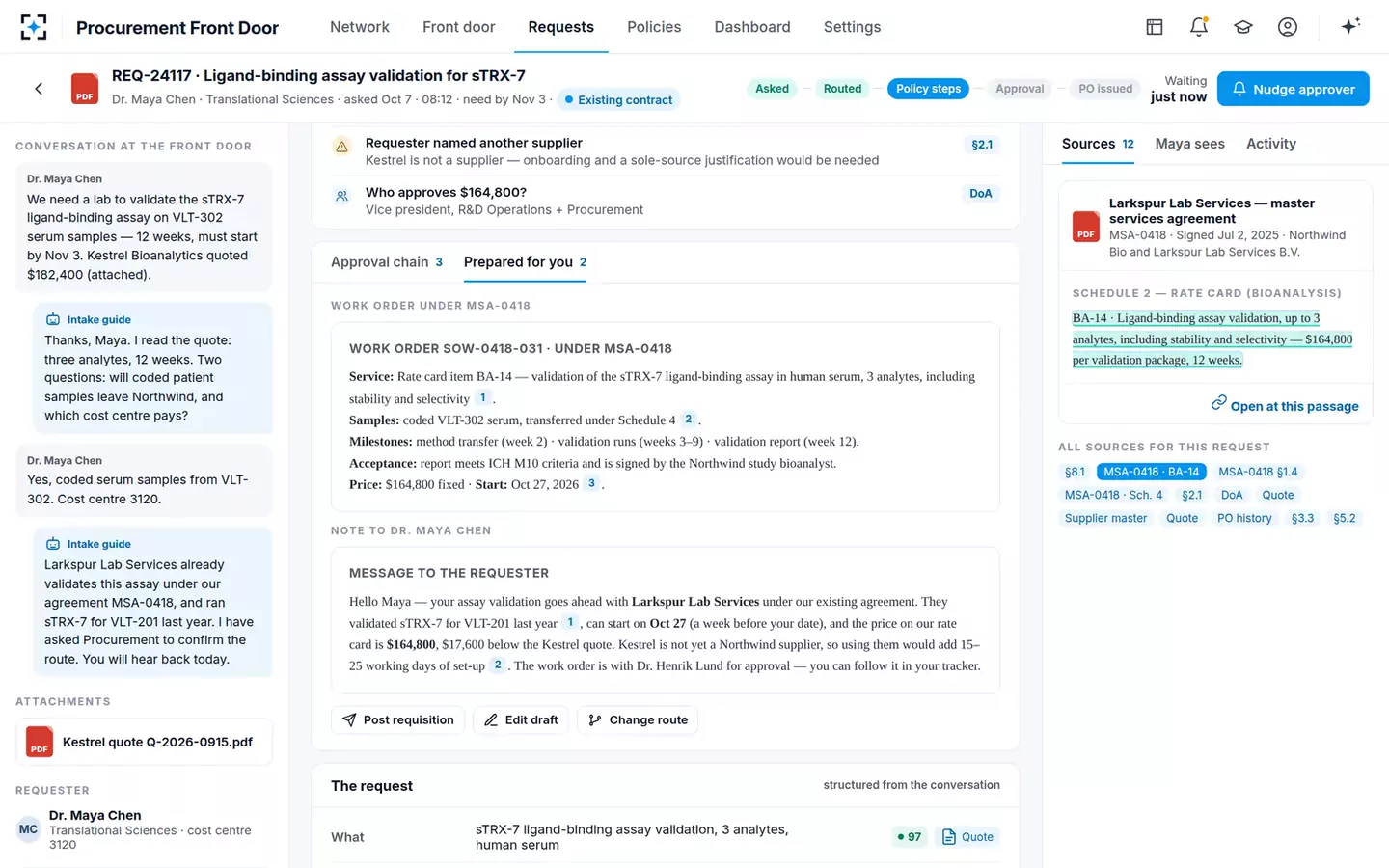Click the Existing contract tag

click(619, 100)
